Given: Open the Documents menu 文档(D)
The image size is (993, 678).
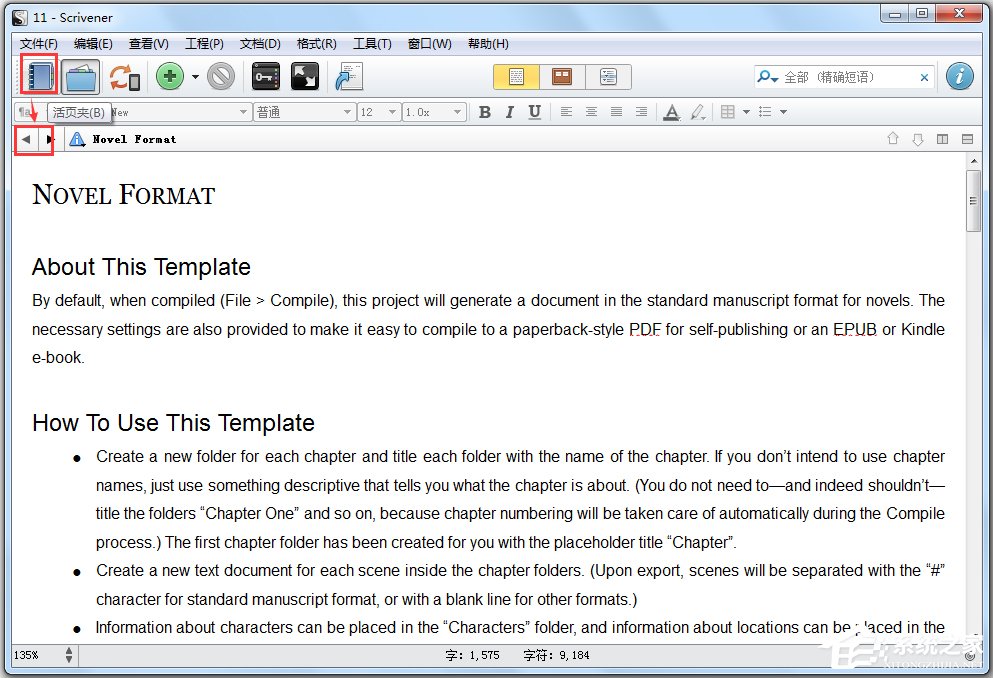Looking at the screenshot, I should coord(260,44).
